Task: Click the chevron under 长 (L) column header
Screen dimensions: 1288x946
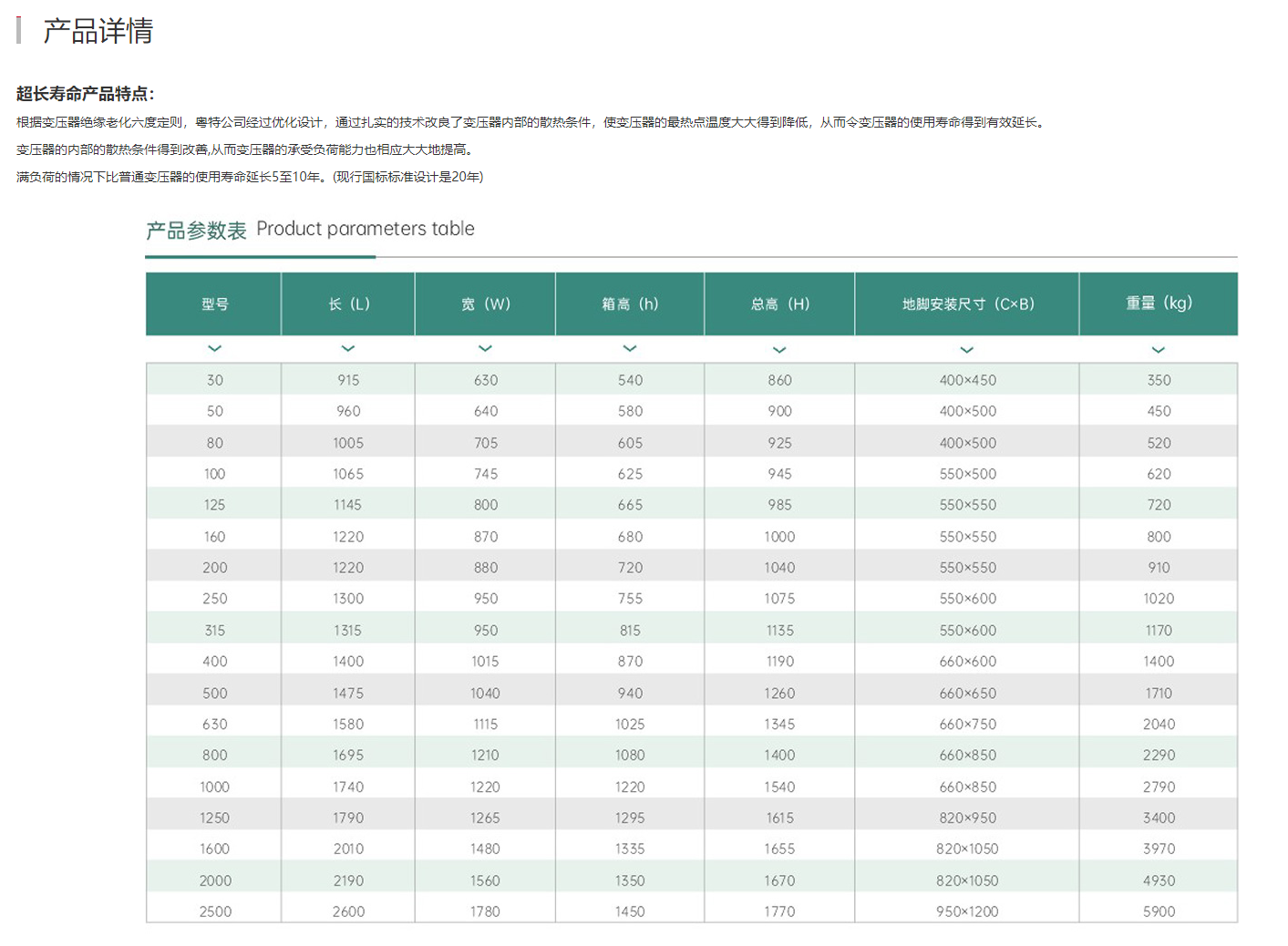Action: tap(347, 348)
